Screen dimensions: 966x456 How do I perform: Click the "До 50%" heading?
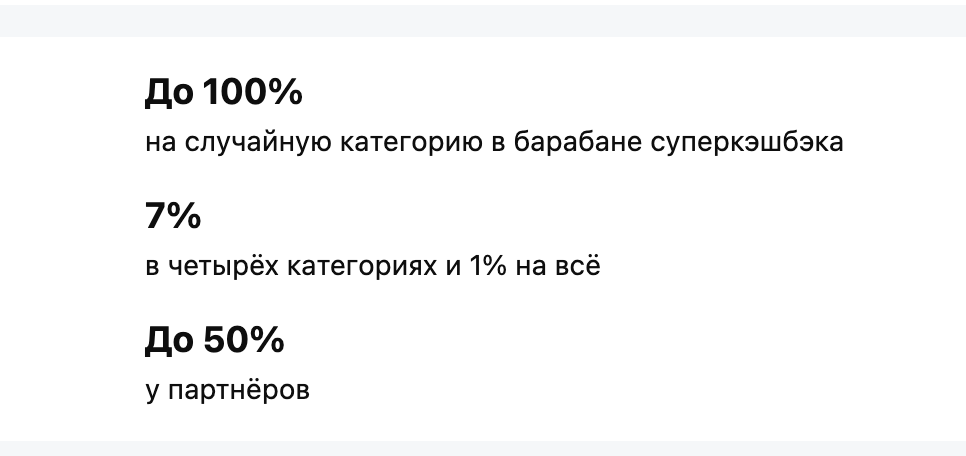click(214, 341)
